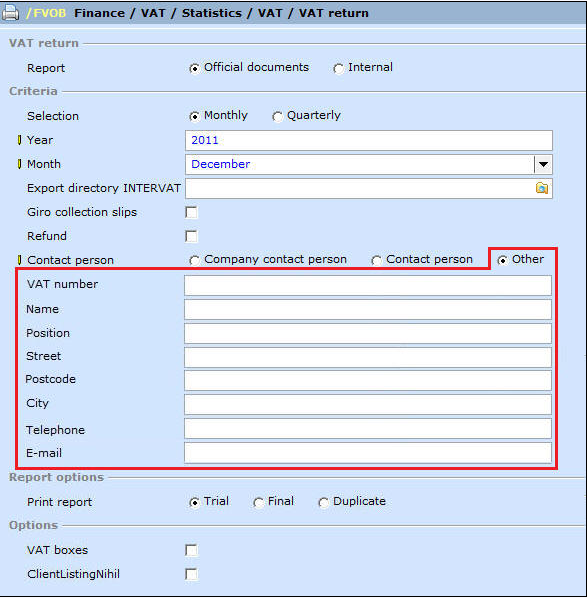Expand the Month dropdown arrow

click(543, 164)
